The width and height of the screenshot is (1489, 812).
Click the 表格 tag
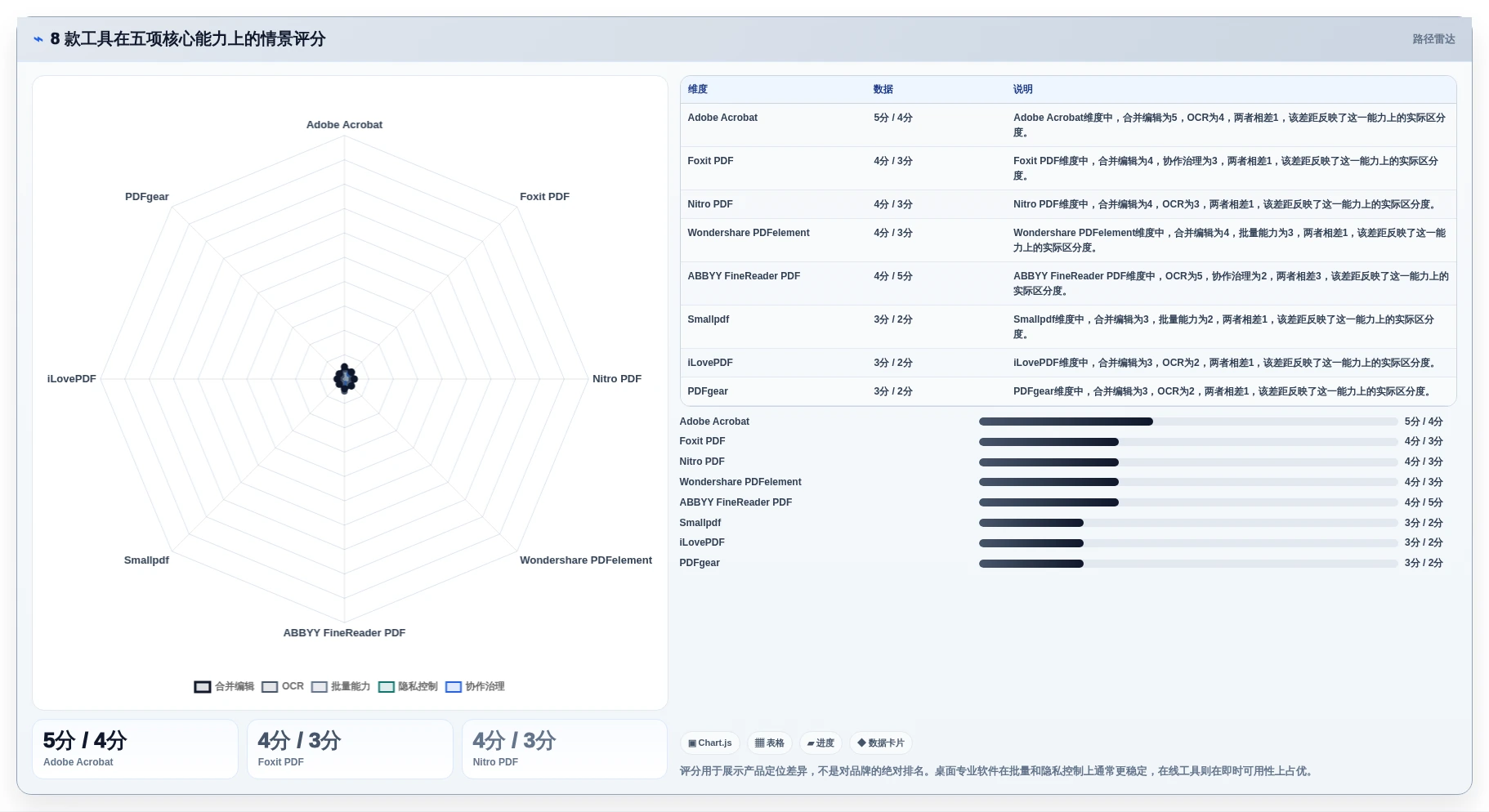click(770, 743)
